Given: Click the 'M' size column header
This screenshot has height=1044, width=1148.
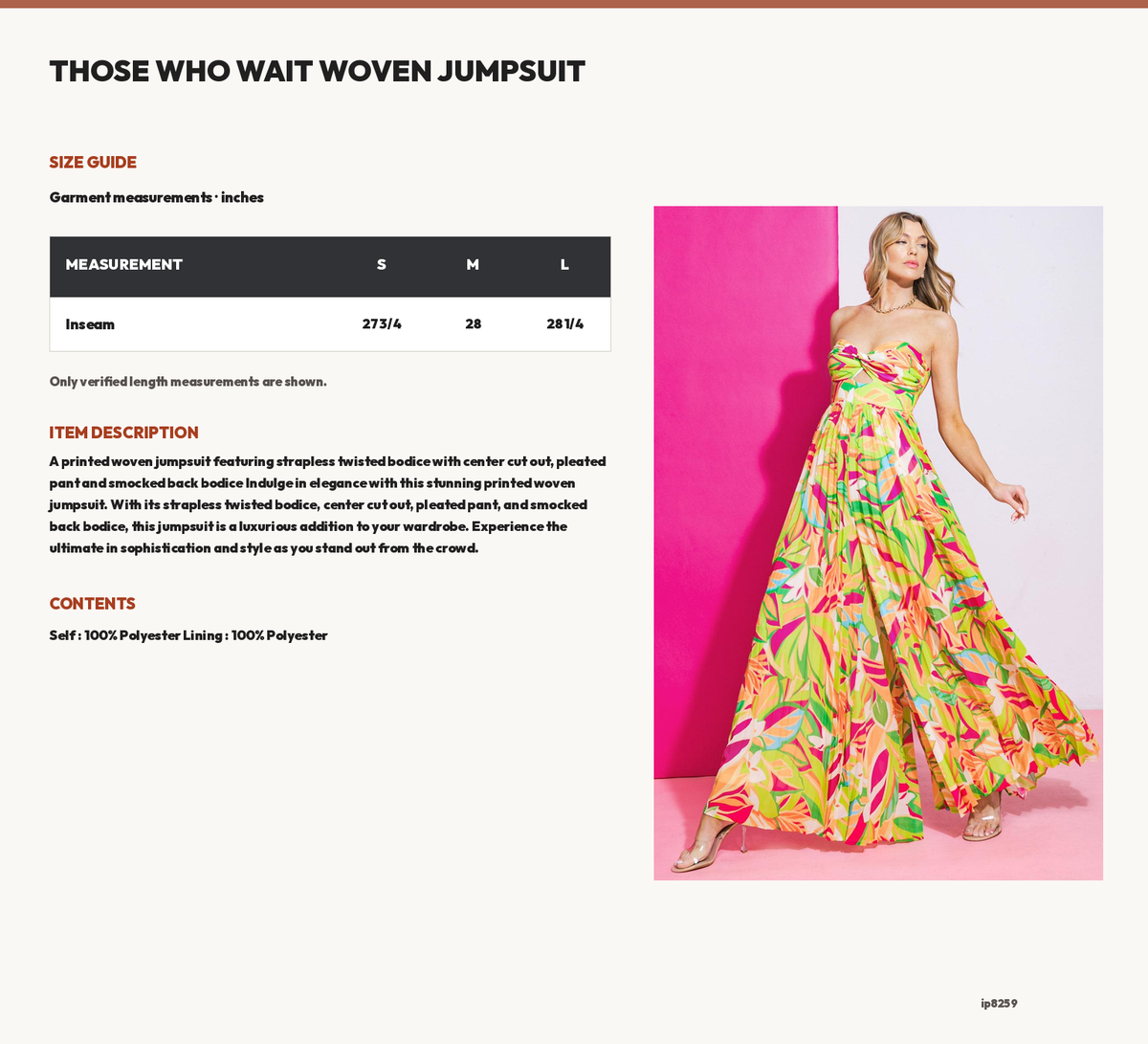Looking at the screenshot, I should [x=473, y=264].
